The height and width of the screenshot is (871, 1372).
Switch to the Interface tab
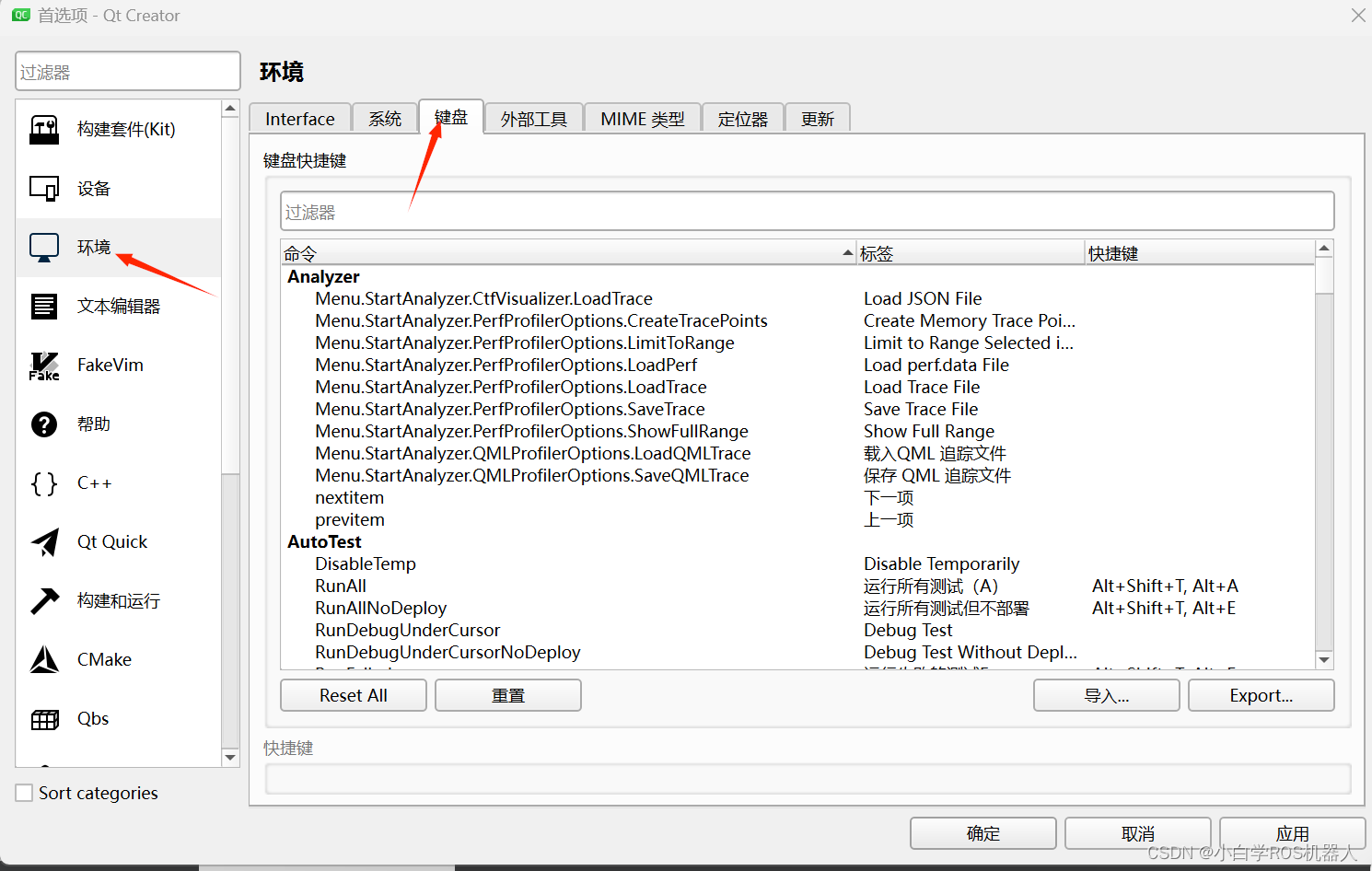pyautogui.click(x=300, y=119)
